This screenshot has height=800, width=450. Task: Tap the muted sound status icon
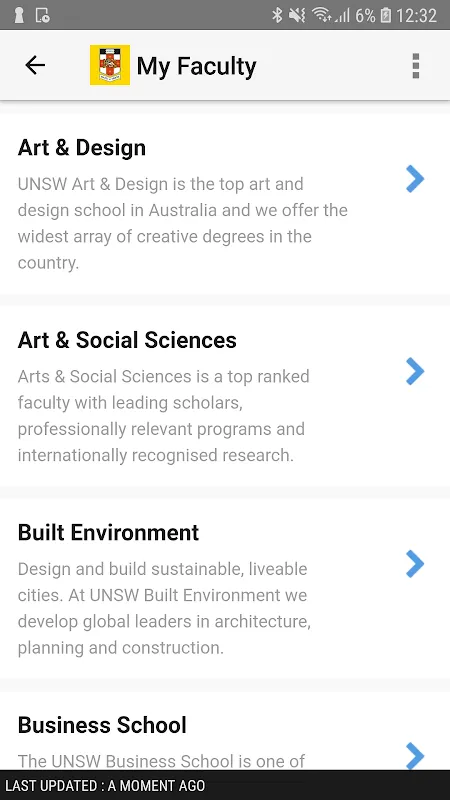click(297, 15)
